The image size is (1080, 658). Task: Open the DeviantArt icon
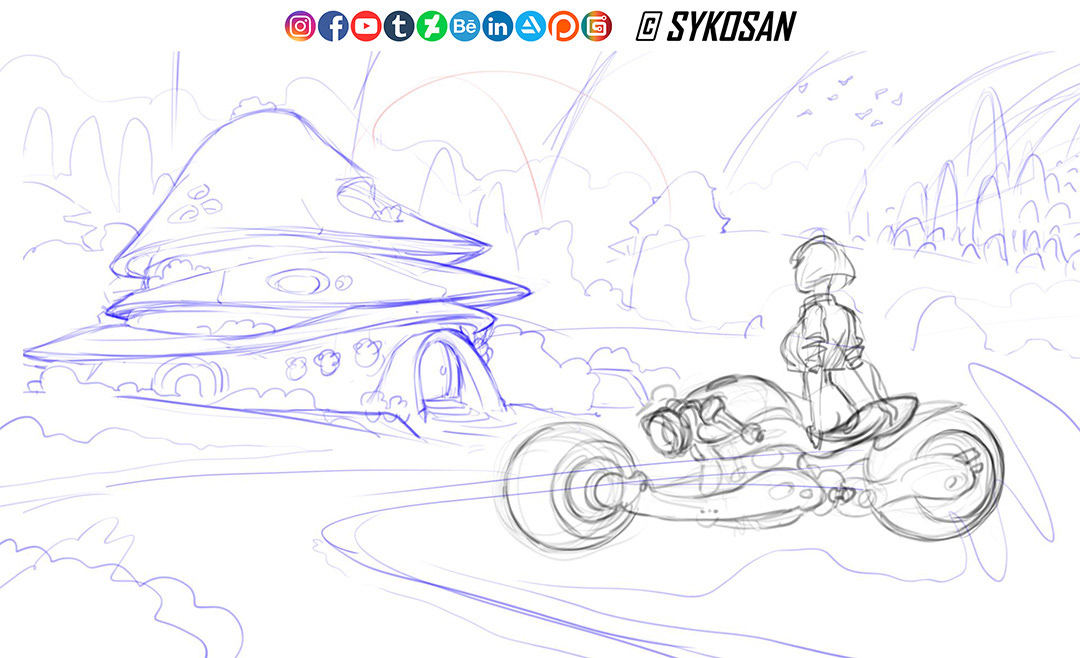pos(432,26)
